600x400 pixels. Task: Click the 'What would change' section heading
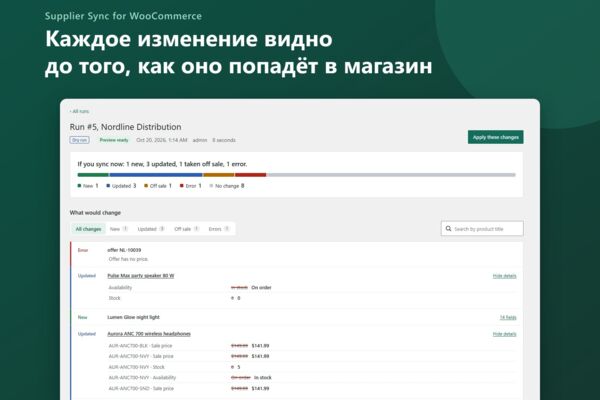(x=95, y=212)
